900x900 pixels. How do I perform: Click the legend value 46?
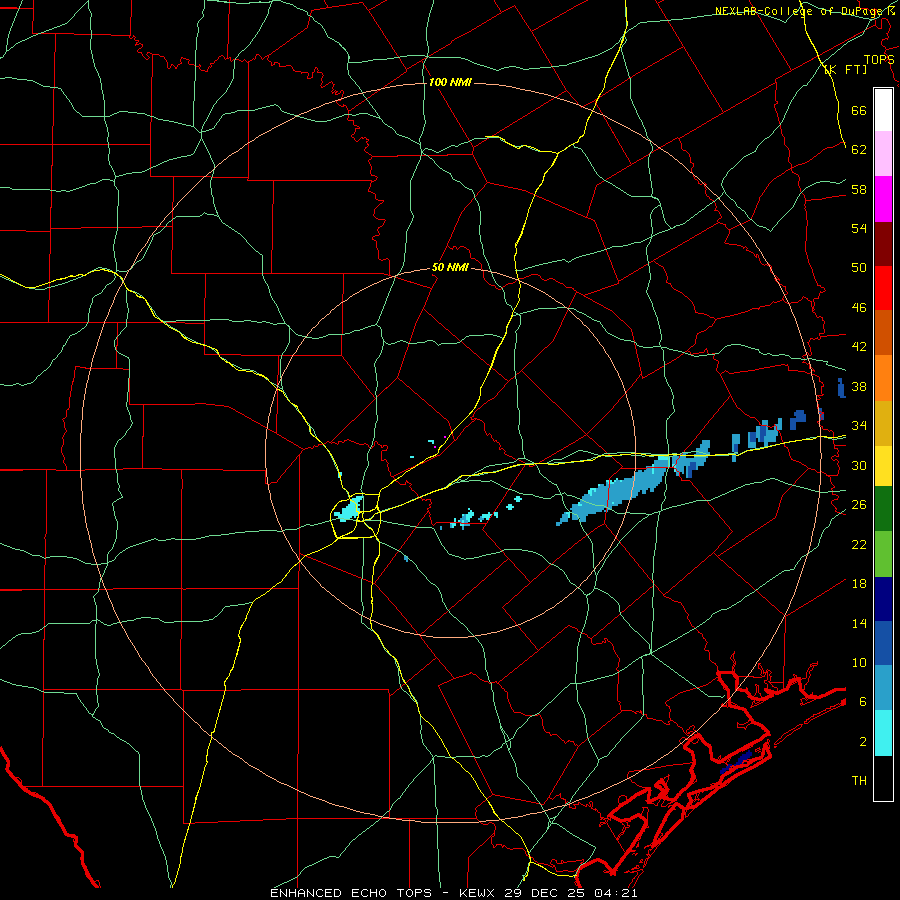[859, 308]
